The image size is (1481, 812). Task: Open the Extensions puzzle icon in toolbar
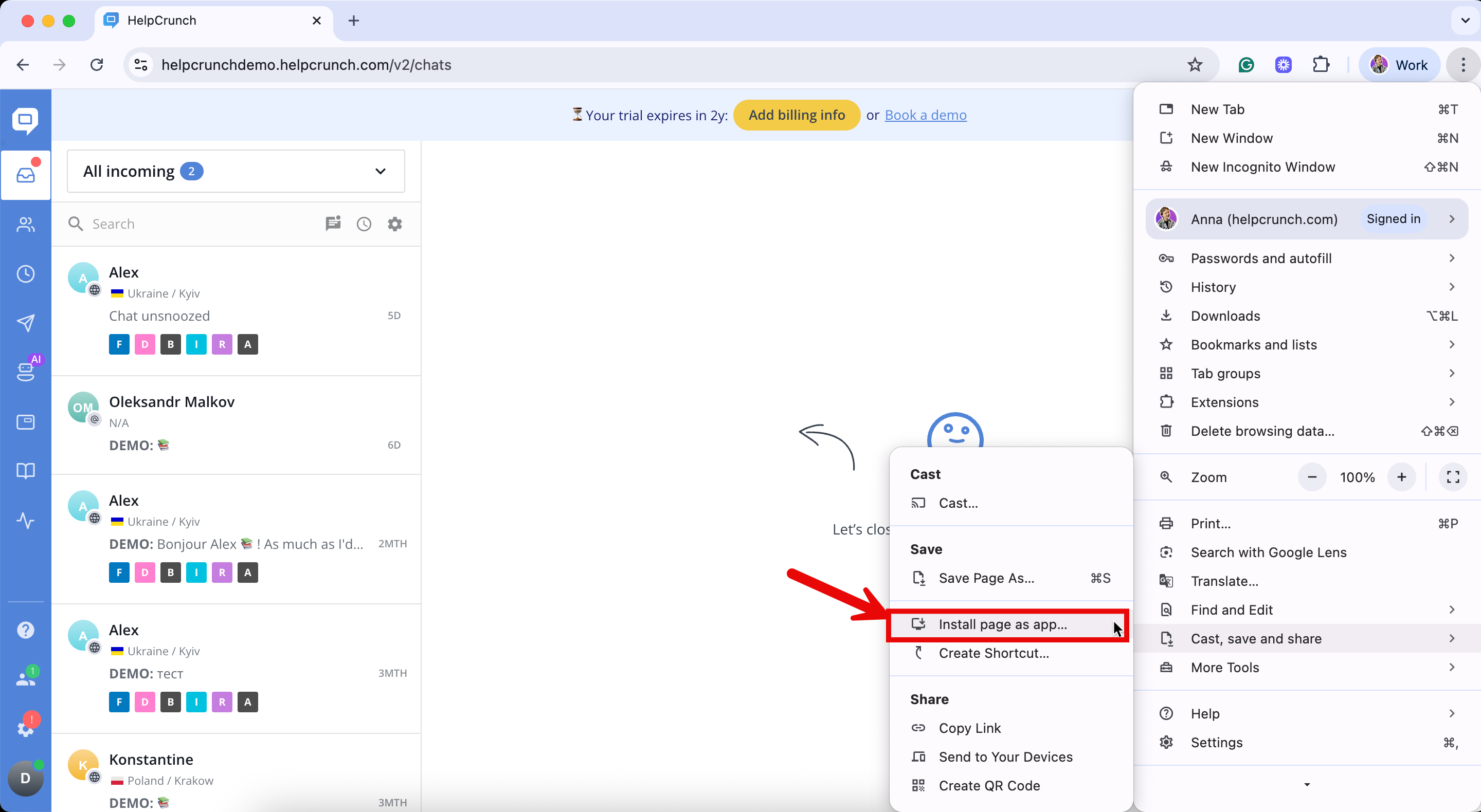click(1321, 65)
